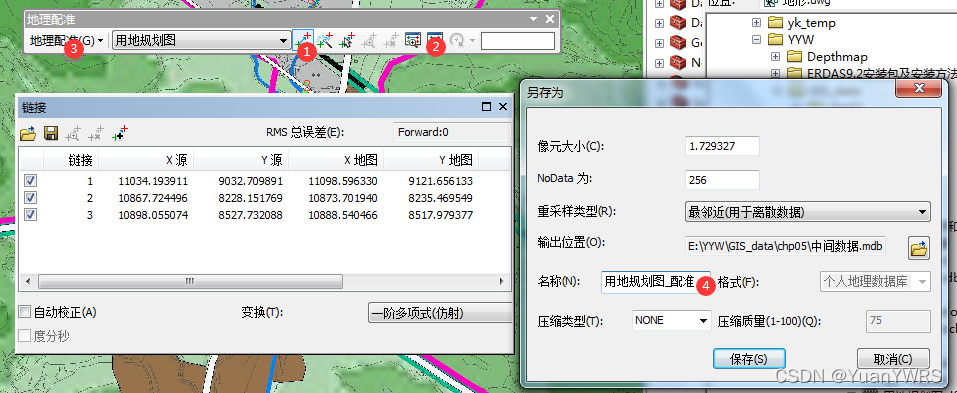Click the link table horizontal scrollbar thumb
Viewport: 957px width, 393px height.
click(190, 281)
